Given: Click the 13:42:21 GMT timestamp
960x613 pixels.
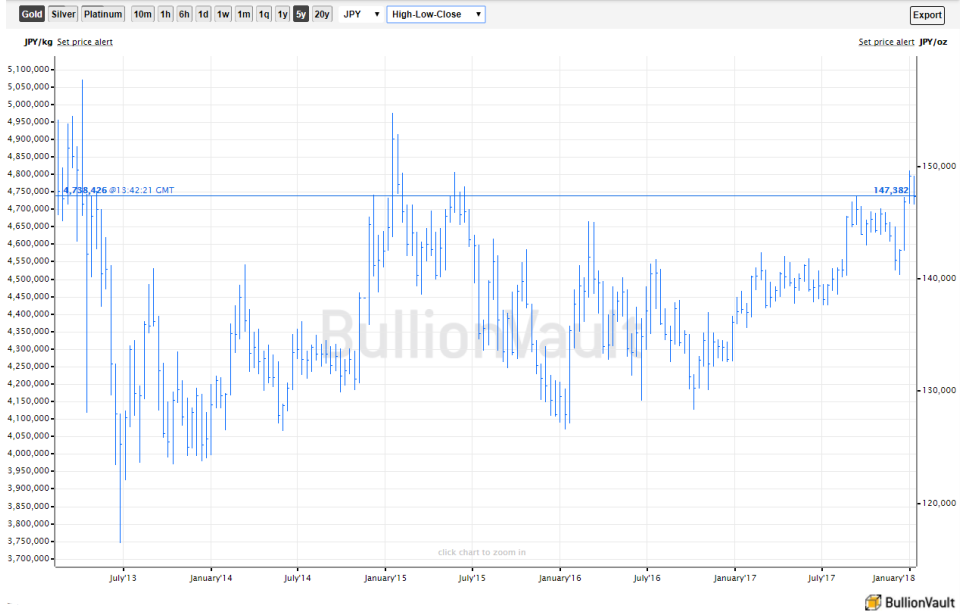Looking at the screenshot, I should [x=141, y=190].
